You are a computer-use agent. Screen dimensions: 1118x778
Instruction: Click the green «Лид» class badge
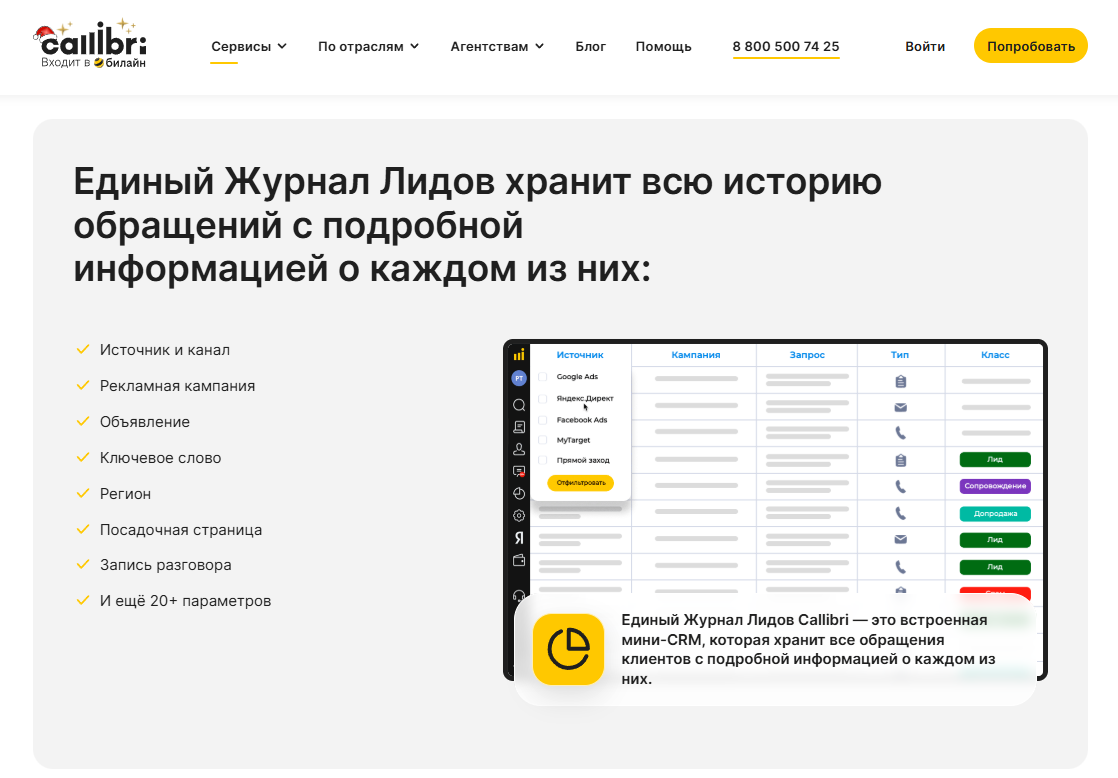click(996, 460)
